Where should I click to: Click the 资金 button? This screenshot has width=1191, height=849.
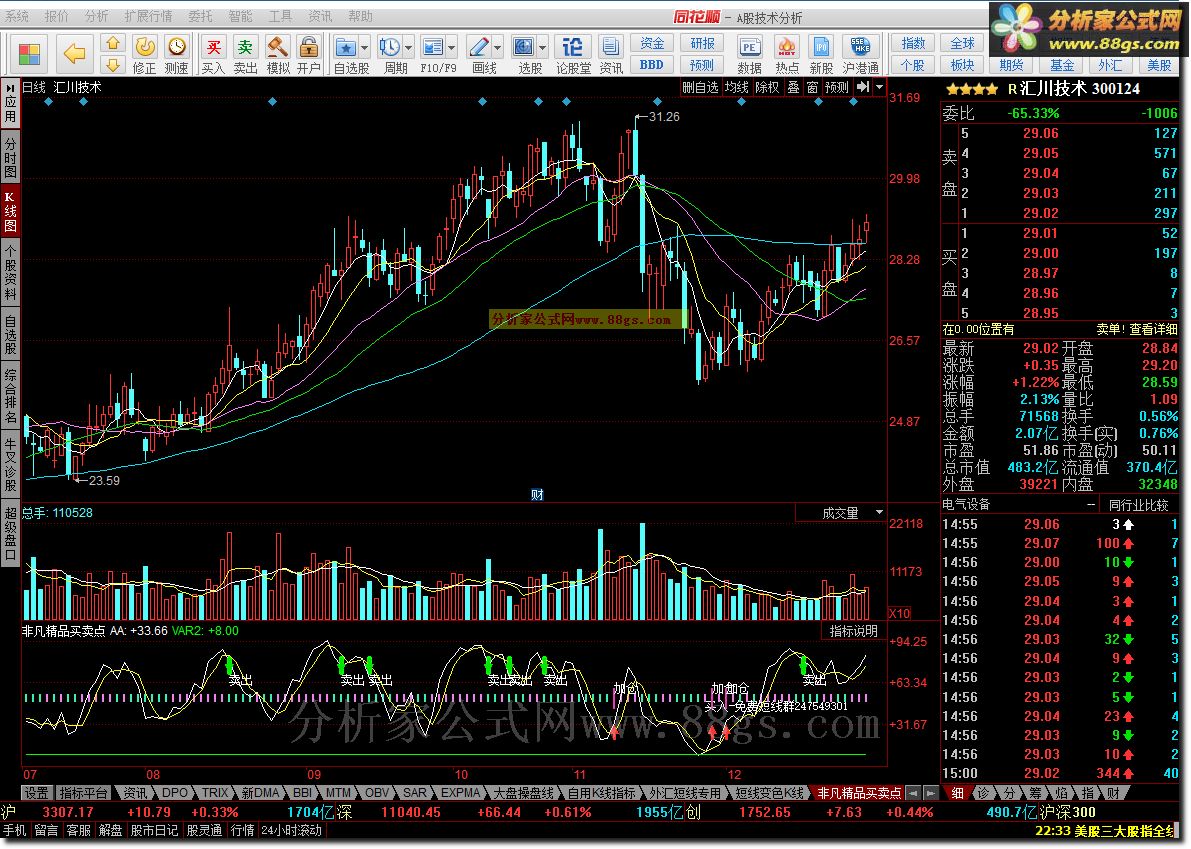652,43
